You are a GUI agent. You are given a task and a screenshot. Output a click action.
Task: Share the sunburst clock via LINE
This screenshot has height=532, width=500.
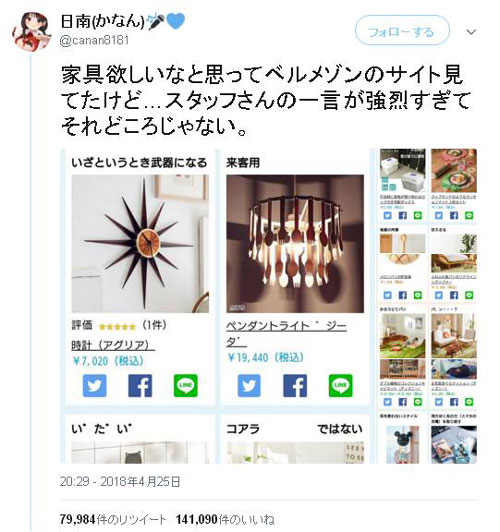[x=186, y=385]
